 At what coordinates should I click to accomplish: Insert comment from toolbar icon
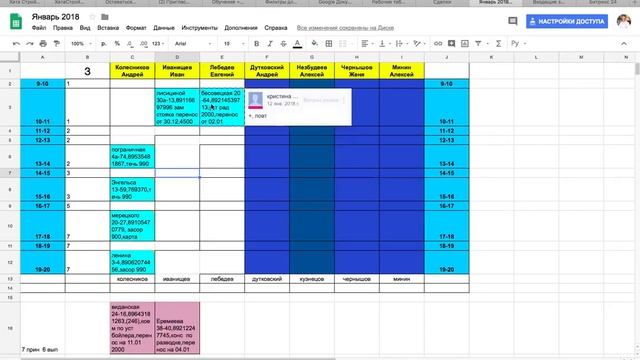(451, 43)
